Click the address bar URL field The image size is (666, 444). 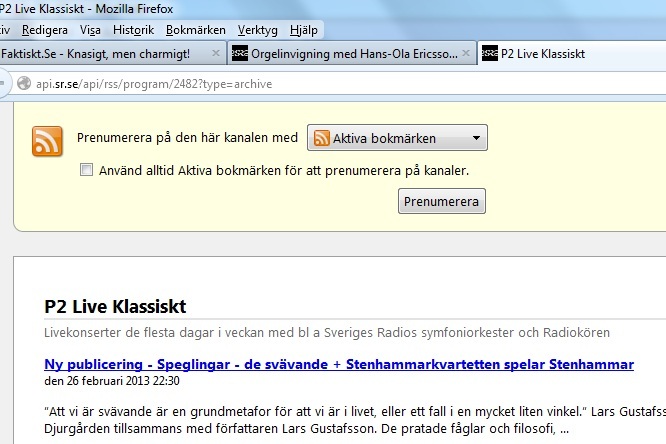[340, 84]
